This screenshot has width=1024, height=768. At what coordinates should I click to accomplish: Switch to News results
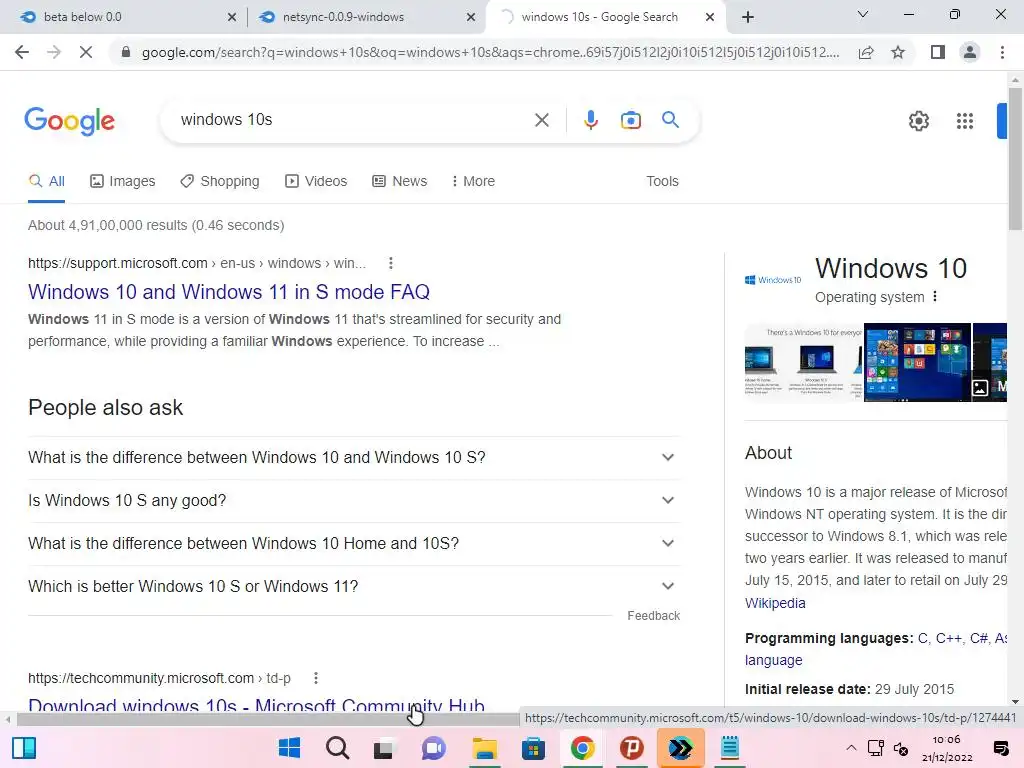[400, 181]
